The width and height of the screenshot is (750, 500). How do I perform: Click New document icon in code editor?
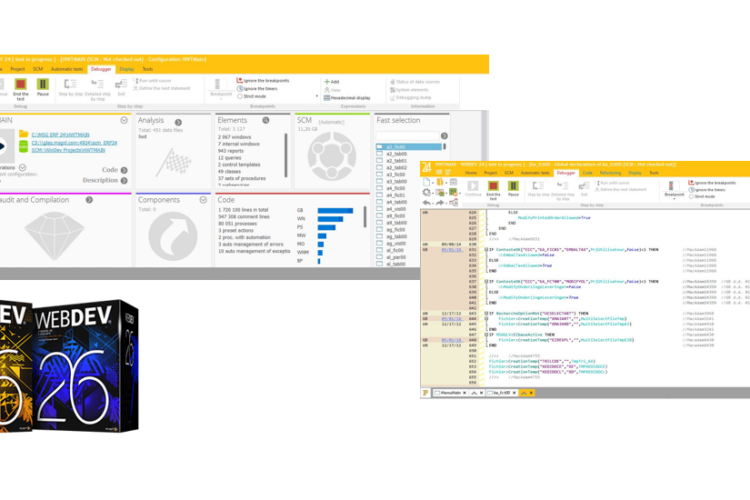[x=427, y=182]
